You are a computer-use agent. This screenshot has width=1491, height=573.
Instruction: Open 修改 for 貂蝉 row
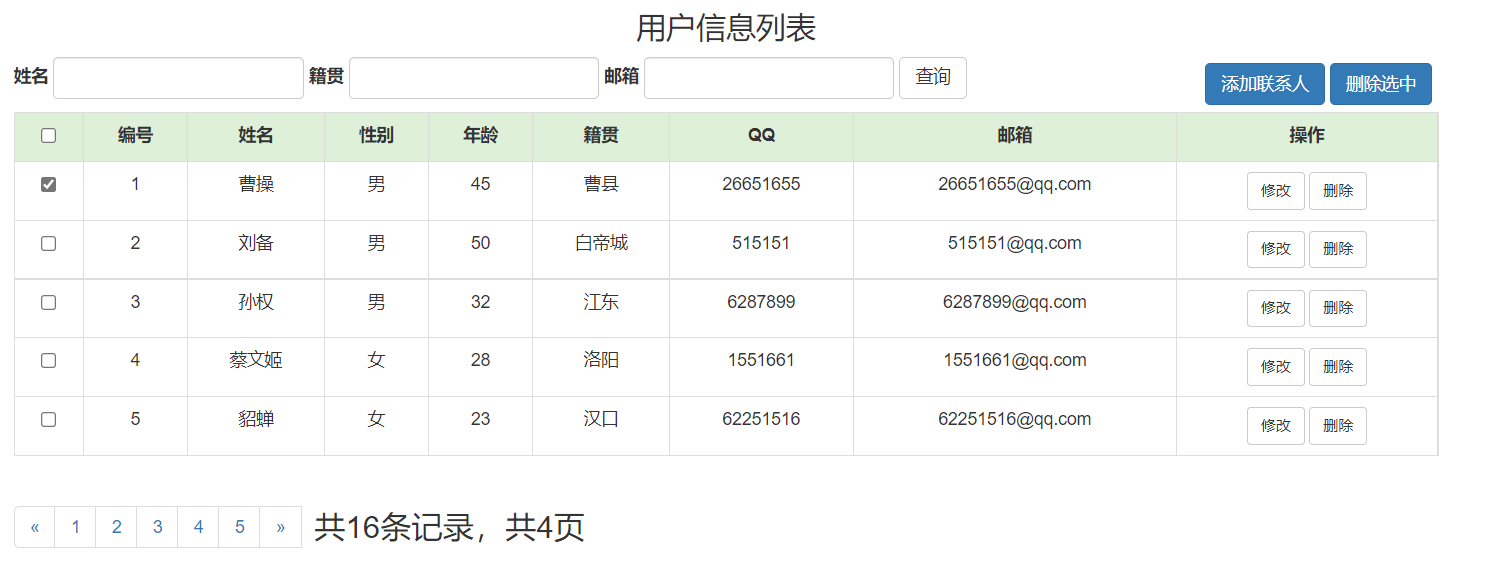pyautogui.click(x=1275, y=426)
